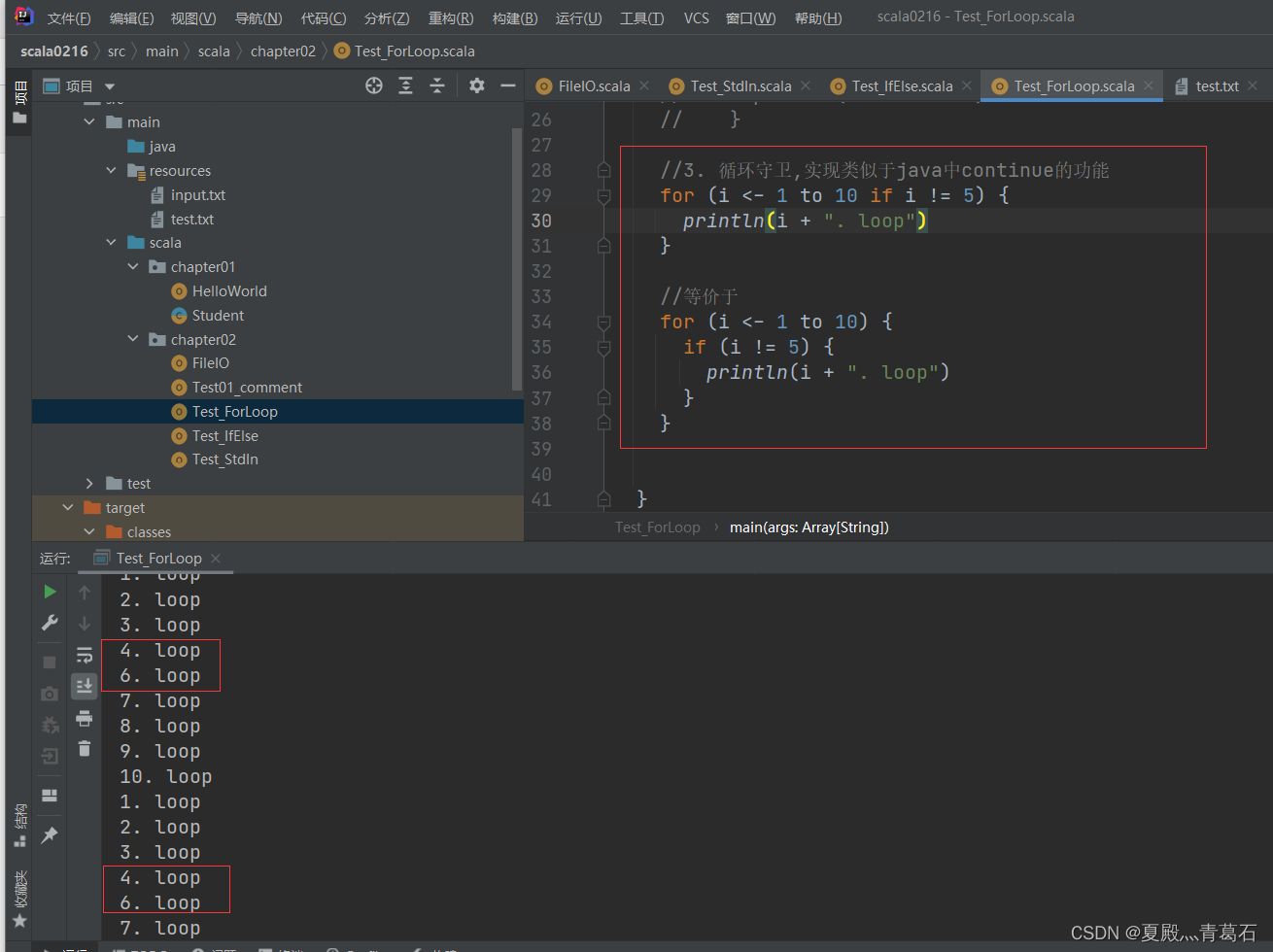Click the down arrow in run console

click(x=85, y=624)
